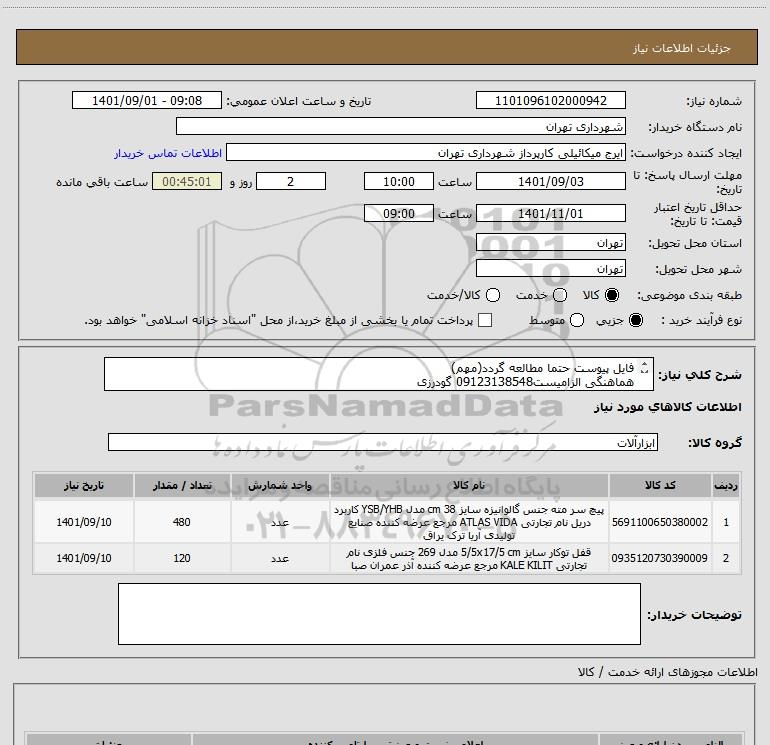The image size is (770, 745).
Task: Click the نام کالا column header
Action: click(x=469, y=485)
